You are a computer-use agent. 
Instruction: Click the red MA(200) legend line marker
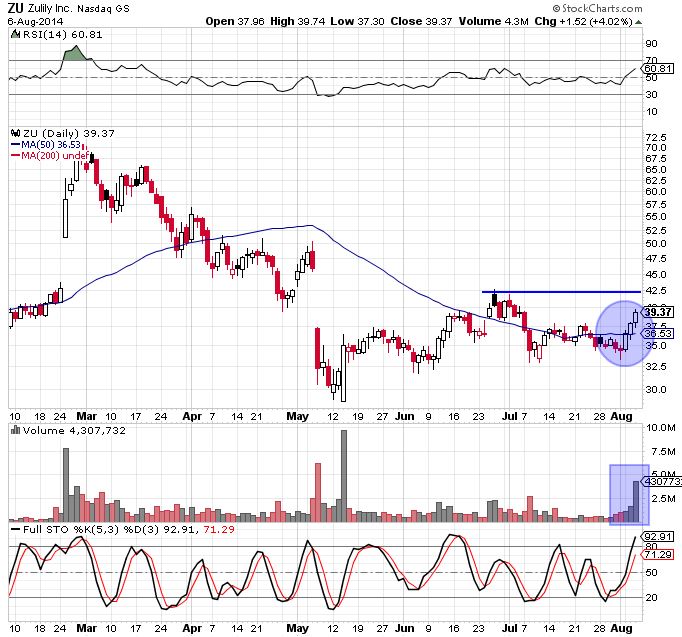pyautogui.click(x=15, y=156)
